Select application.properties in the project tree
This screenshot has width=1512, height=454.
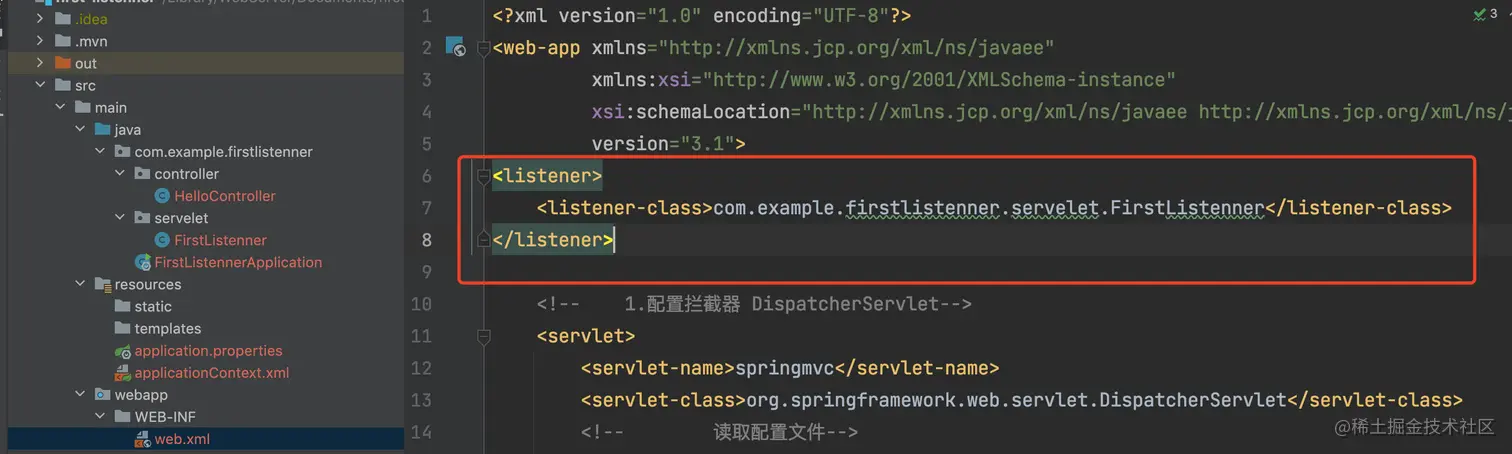(208, 351)
